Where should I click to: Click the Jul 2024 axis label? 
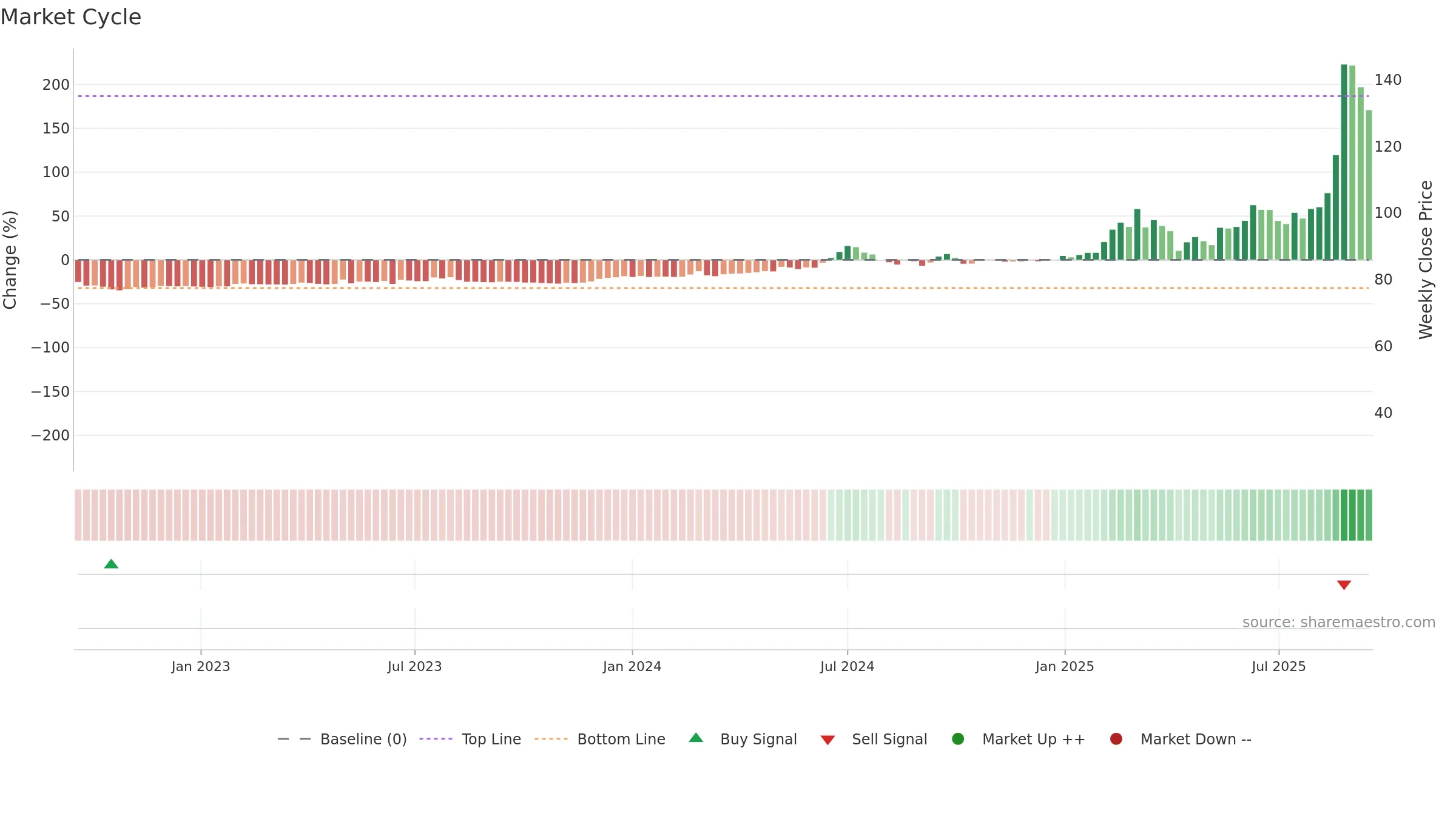click(848, 666)
